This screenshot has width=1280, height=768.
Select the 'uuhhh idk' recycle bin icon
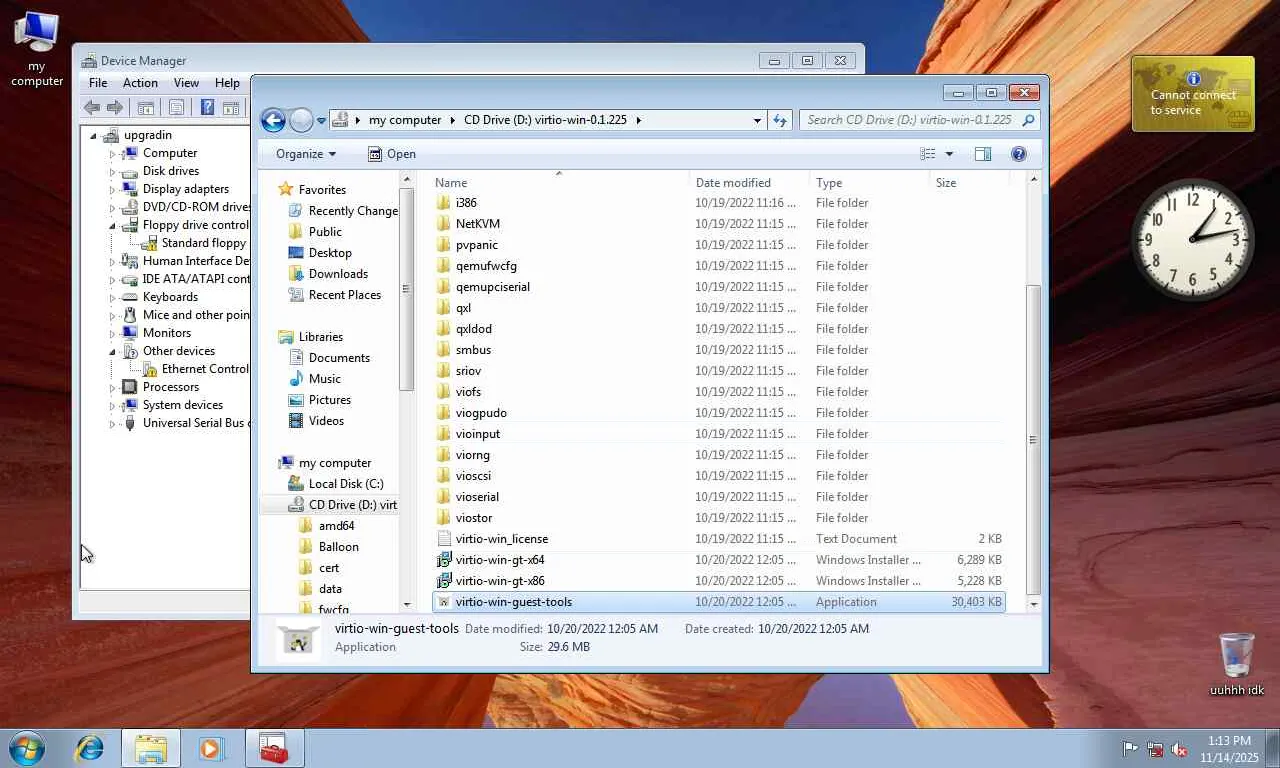pyautogui.click(x=1237, y=664)
